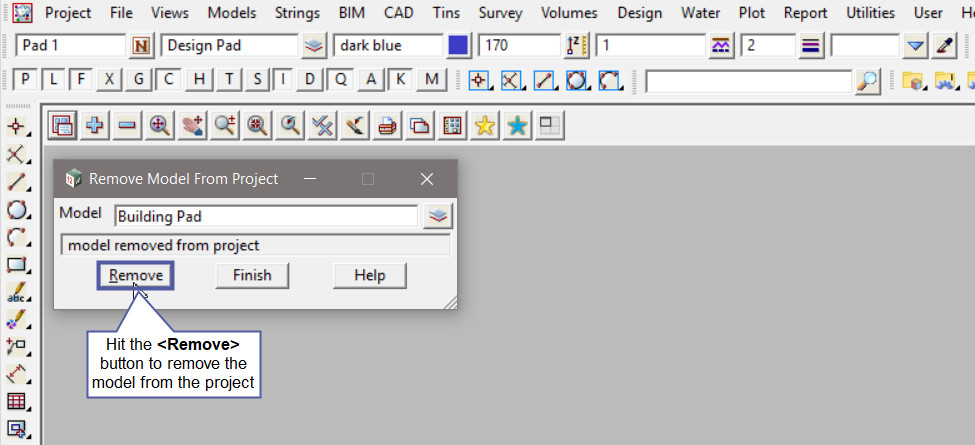
Task: Click the eyedropper pick icon
Action: pos(944,45)
